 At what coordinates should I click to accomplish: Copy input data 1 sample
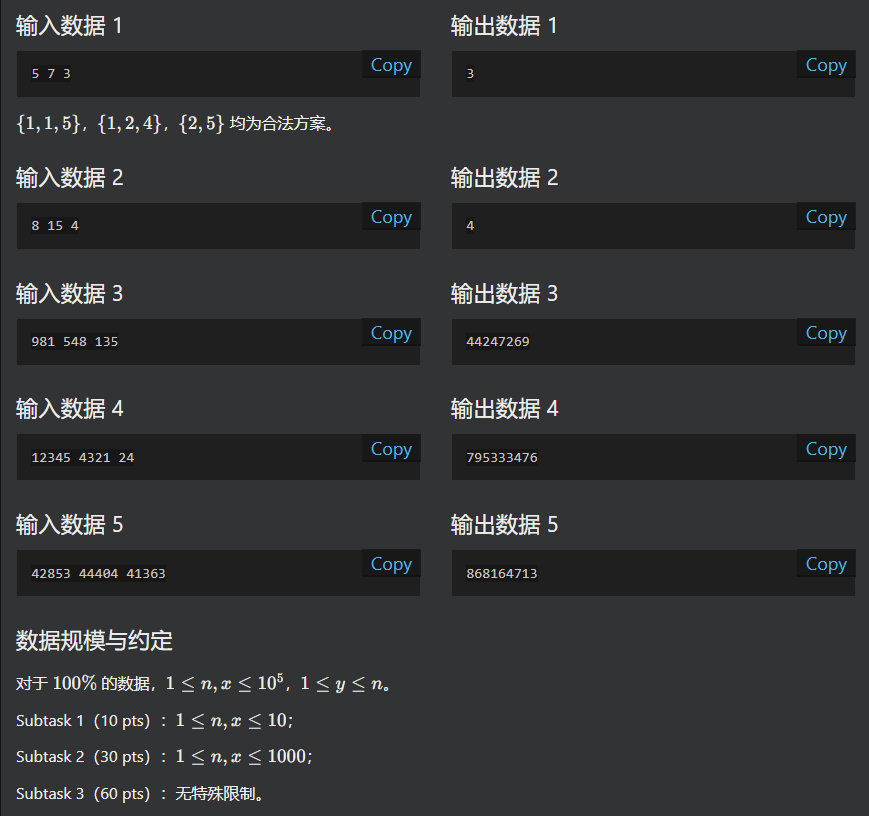[x=391, y=64]
